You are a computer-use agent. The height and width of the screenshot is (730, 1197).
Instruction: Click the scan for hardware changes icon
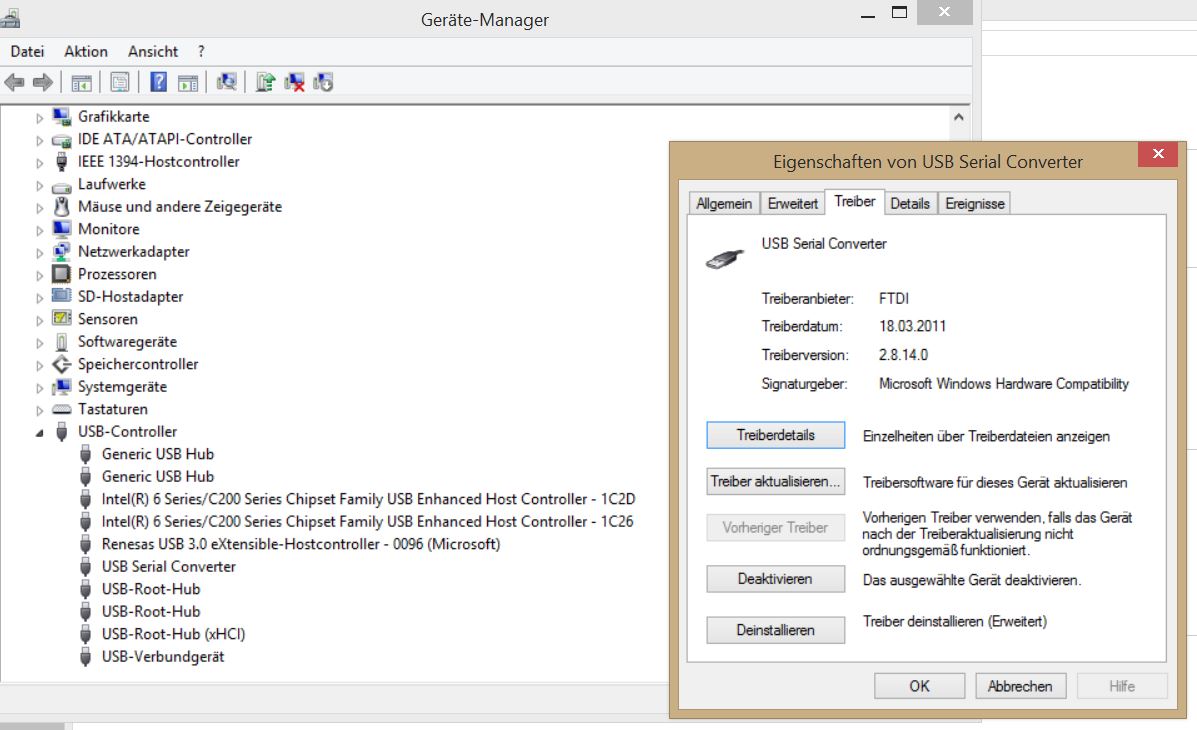(226, 82)
